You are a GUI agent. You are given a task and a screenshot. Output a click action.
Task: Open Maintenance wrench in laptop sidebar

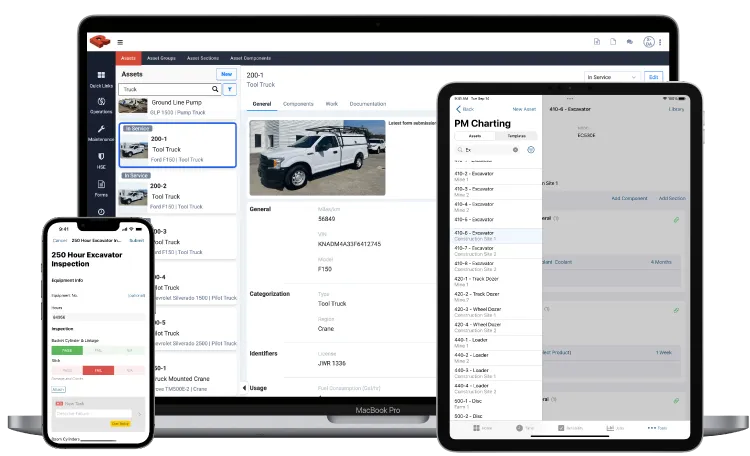click(101, 133)
